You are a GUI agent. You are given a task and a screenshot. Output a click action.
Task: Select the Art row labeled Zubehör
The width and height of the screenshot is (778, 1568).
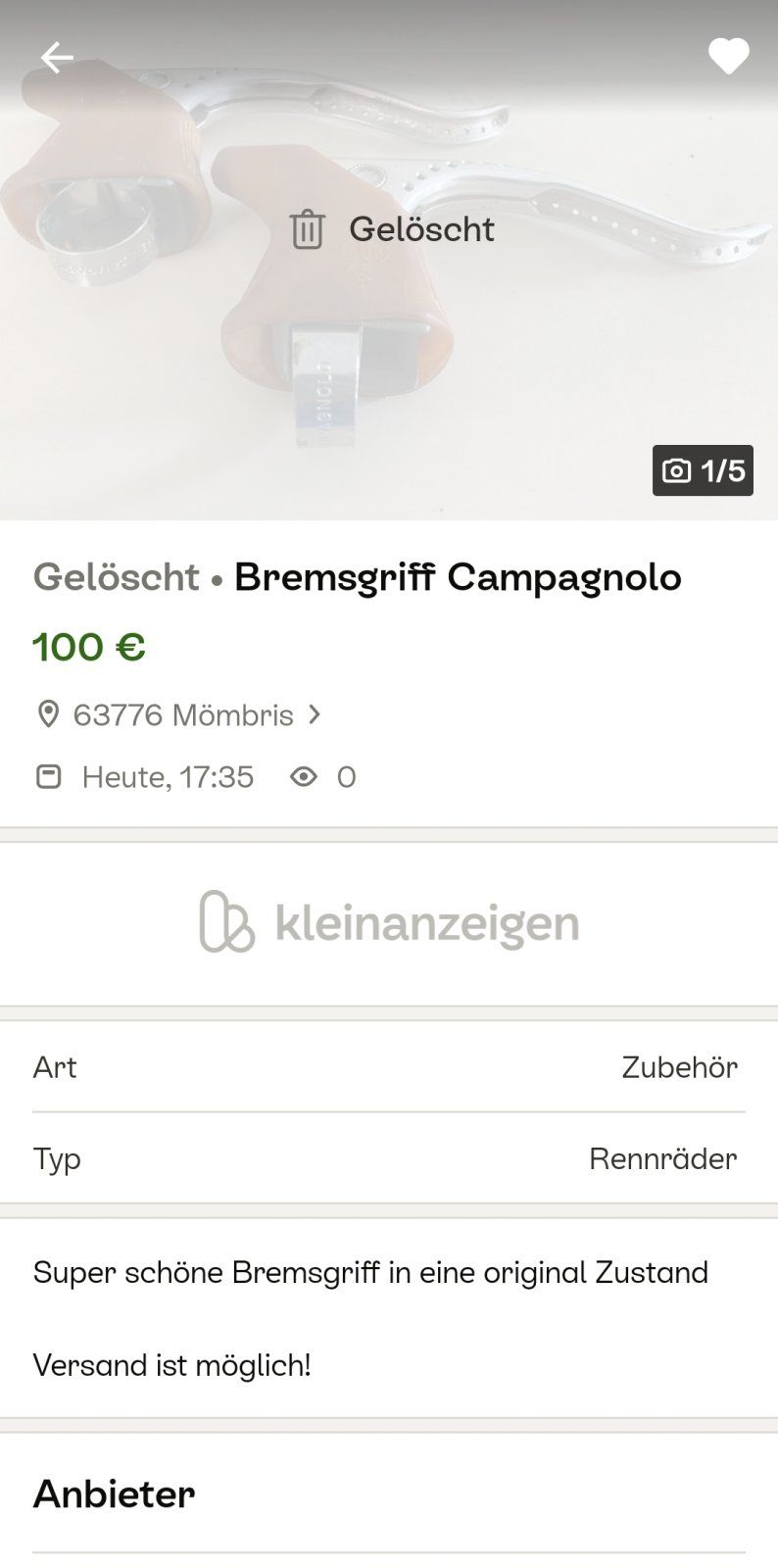(389, 1066)
